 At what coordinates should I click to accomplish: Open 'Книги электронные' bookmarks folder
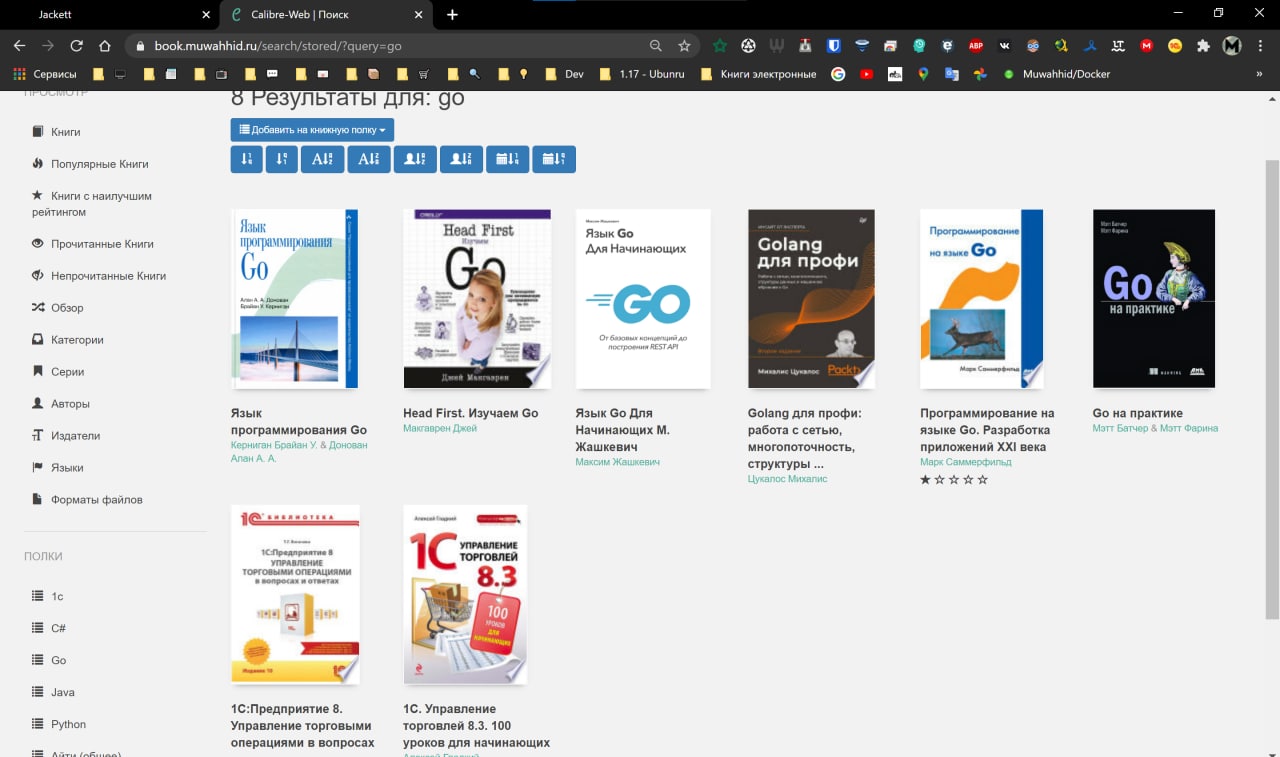point(758,74)
